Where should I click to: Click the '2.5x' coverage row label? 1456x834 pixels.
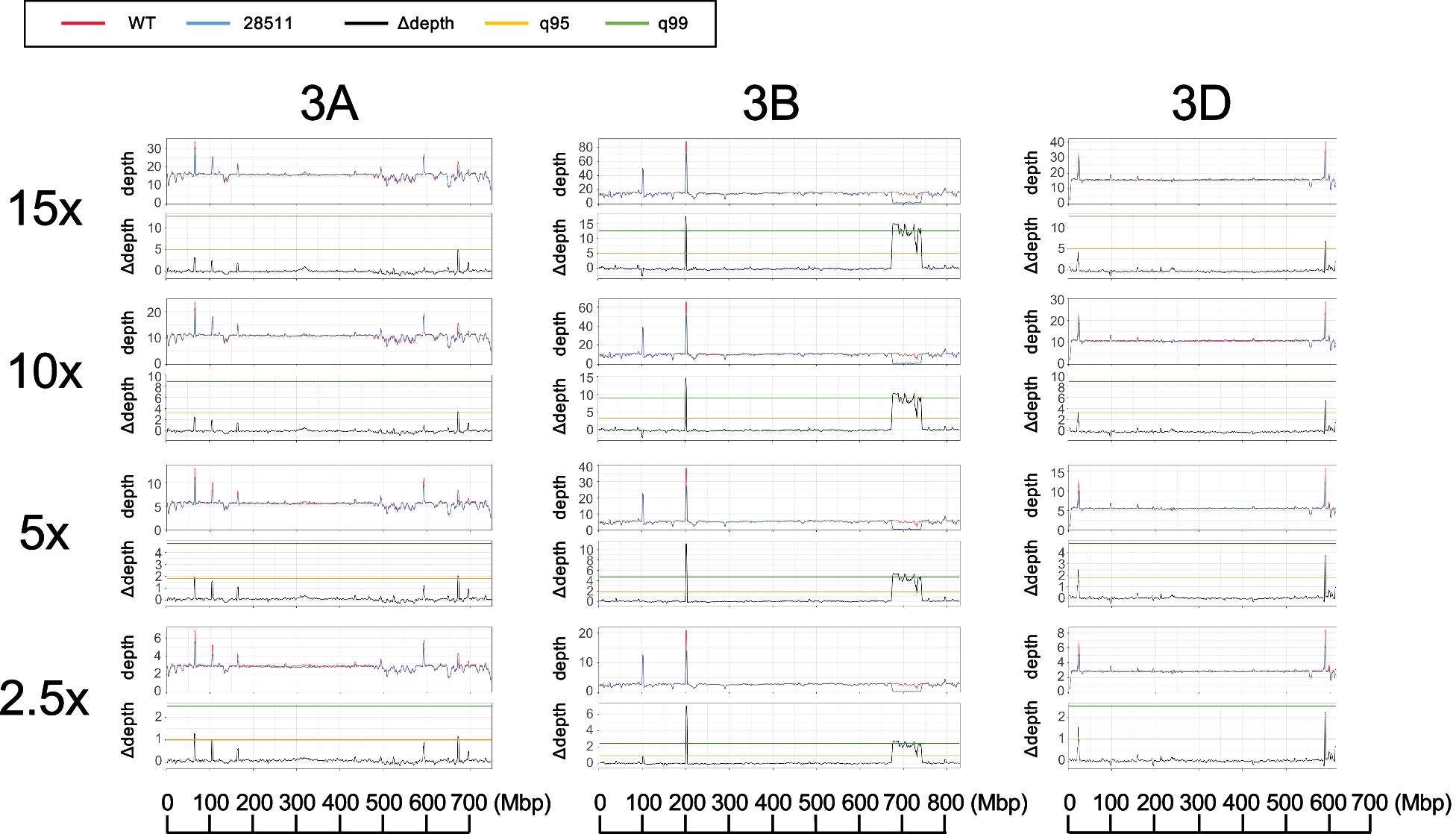click(x=44, y=698)
